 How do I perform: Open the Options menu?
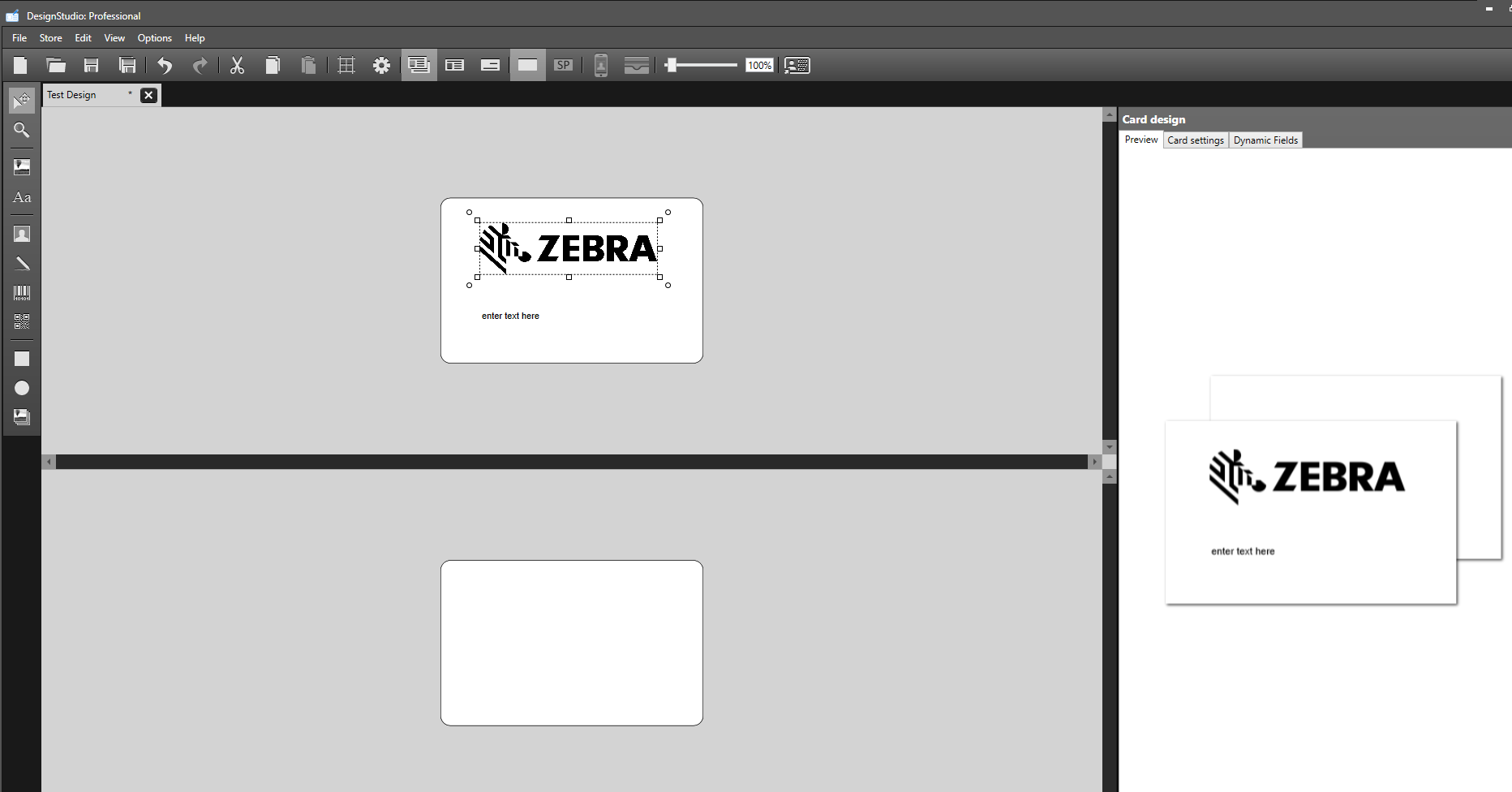point(154,38)
